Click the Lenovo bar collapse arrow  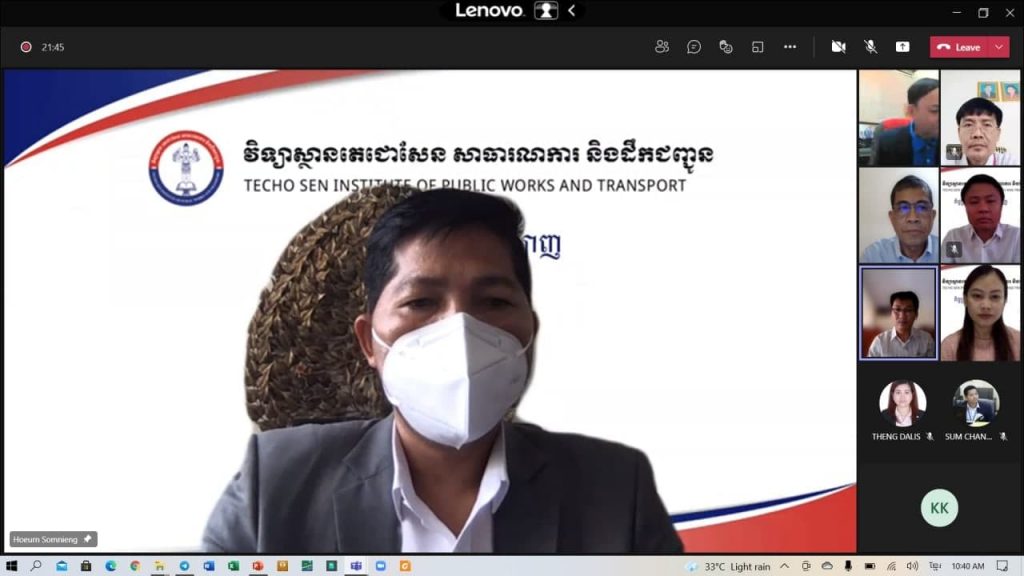pos(572,11)
